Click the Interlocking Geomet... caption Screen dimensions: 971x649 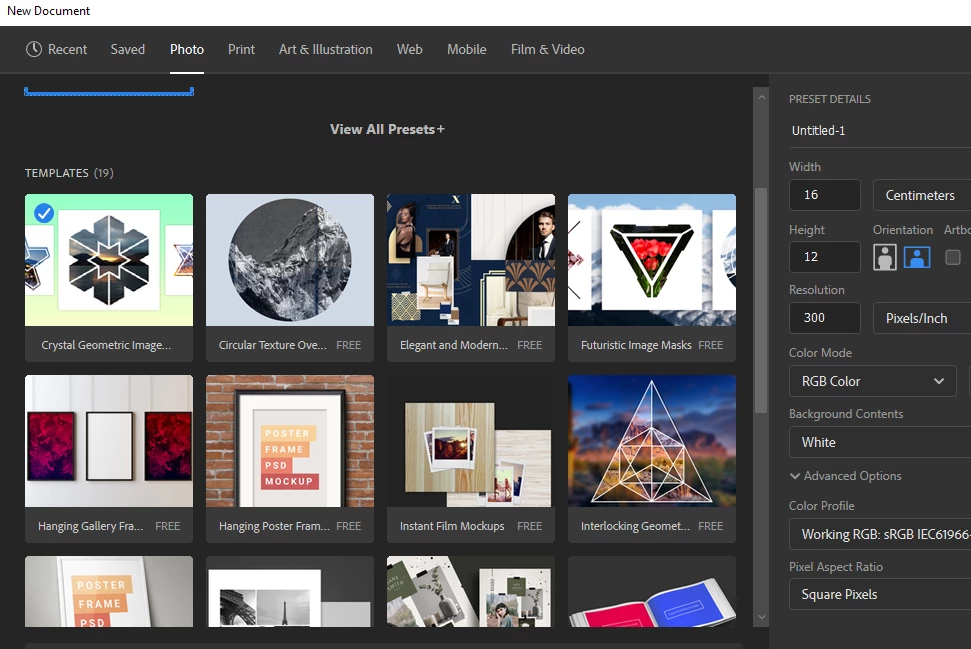(635, 526)
